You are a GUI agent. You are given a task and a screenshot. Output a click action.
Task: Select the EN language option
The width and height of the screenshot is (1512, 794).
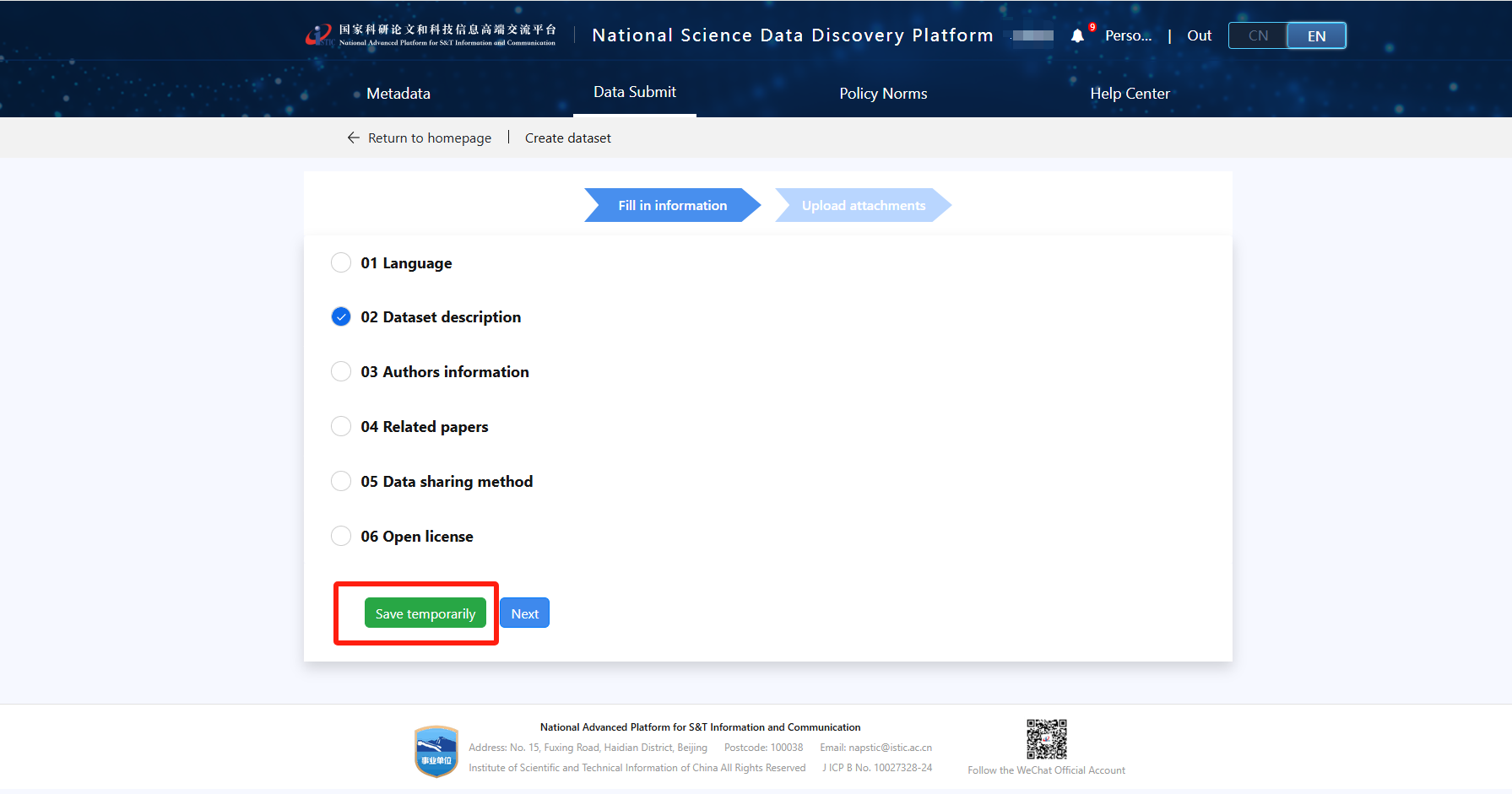(1316, 35)
